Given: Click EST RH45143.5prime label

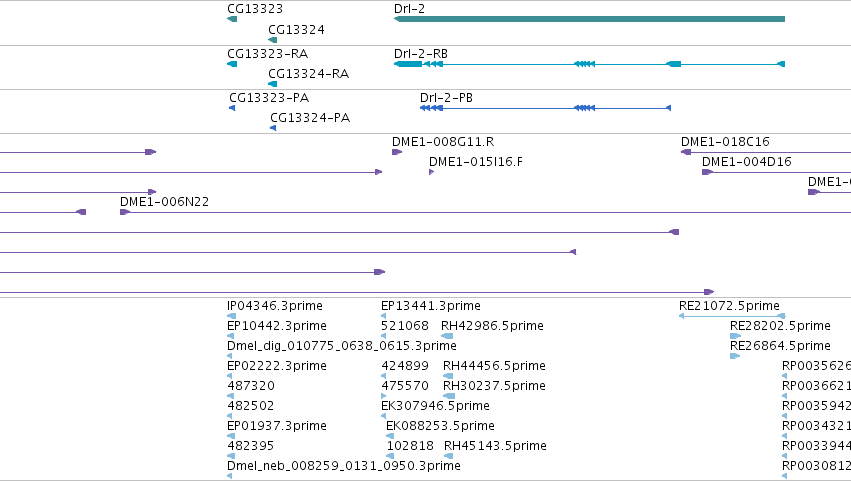Looking at the screenshot, I should coord(495,446).
